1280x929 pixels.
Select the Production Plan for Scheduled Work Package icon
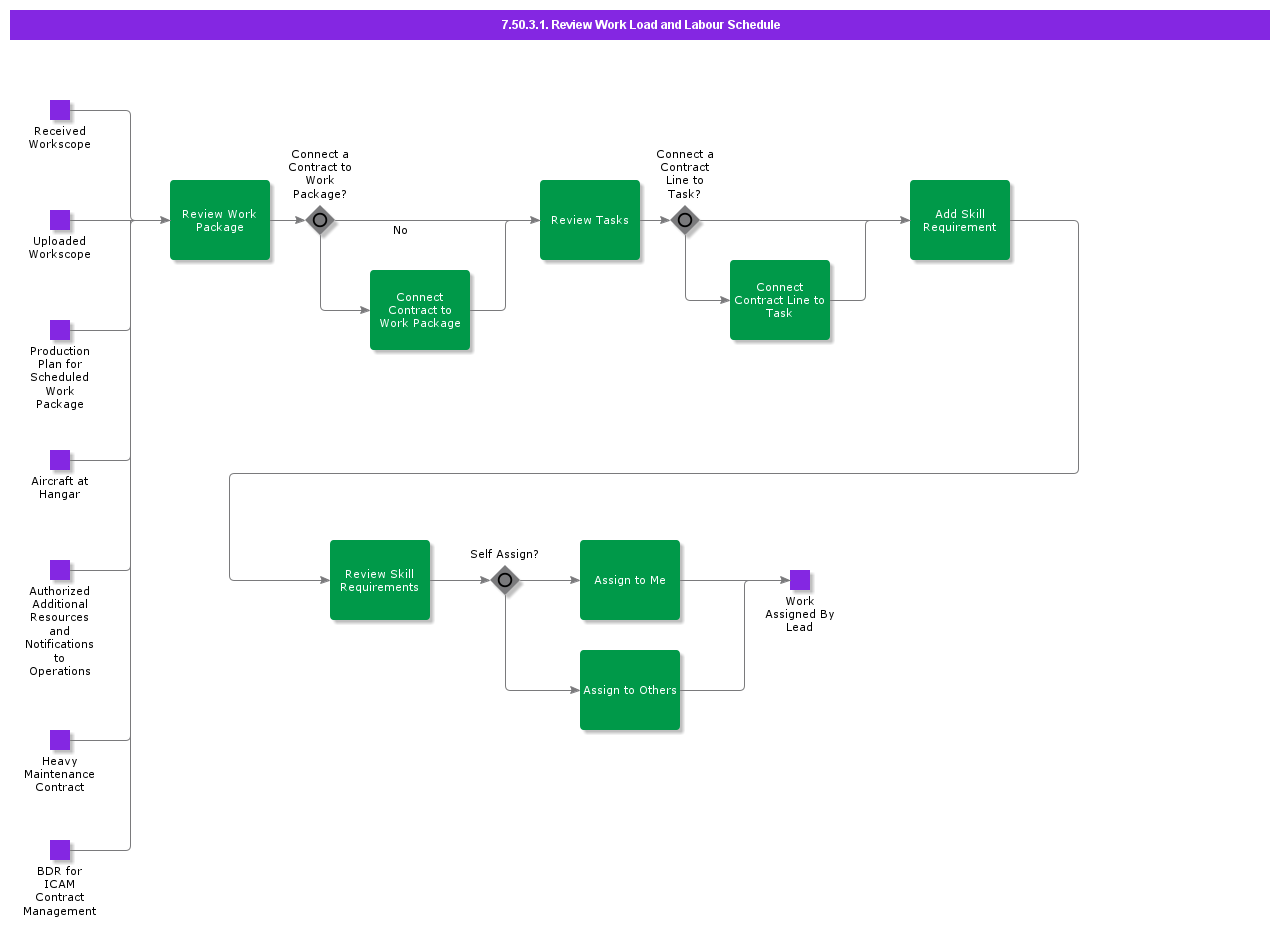60,330
